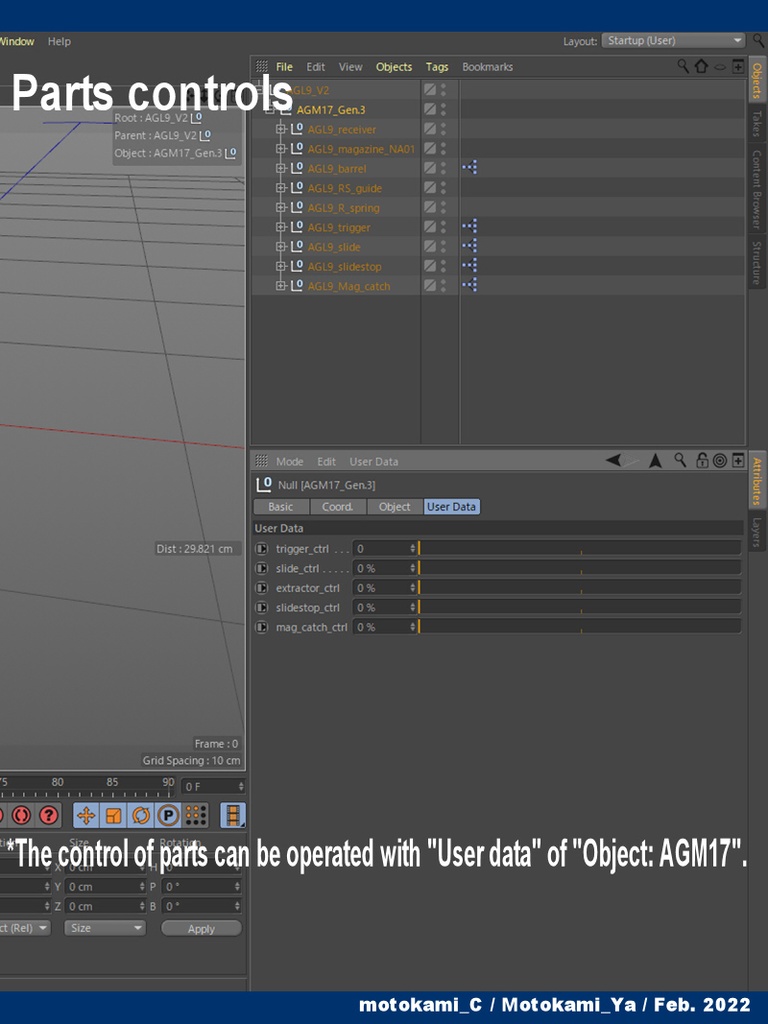The image size is (768, 1024).
Task: Switch to the Coord. tab
Action: coord(338,507)
